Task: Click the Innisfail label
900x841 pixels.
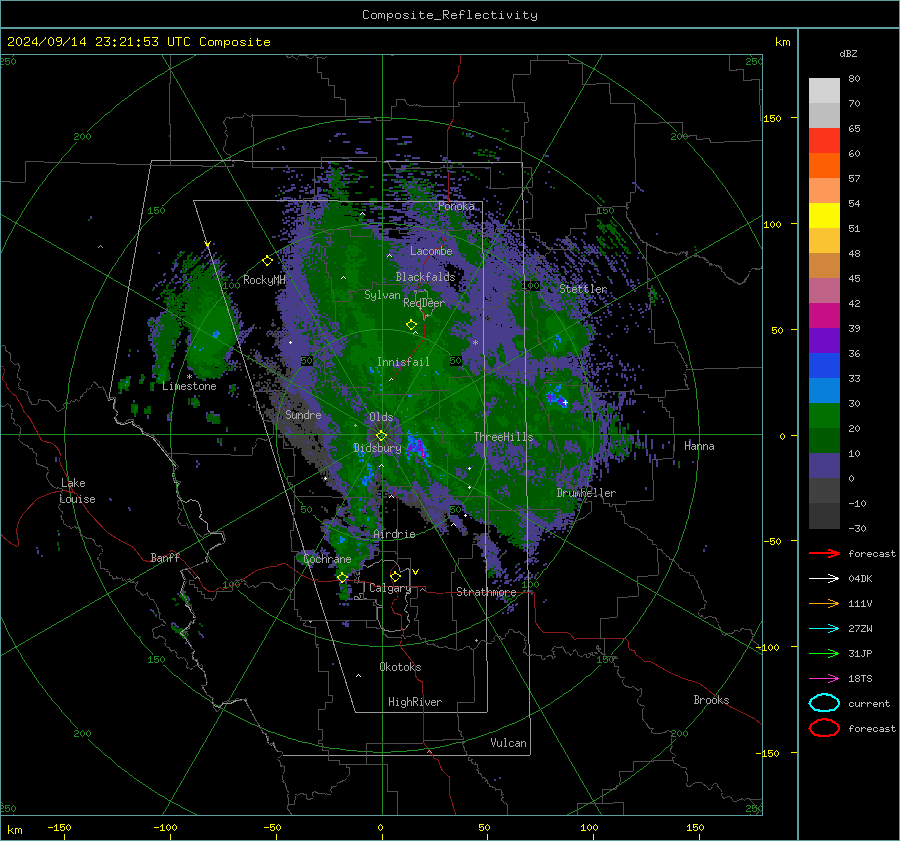Action: 403,362
